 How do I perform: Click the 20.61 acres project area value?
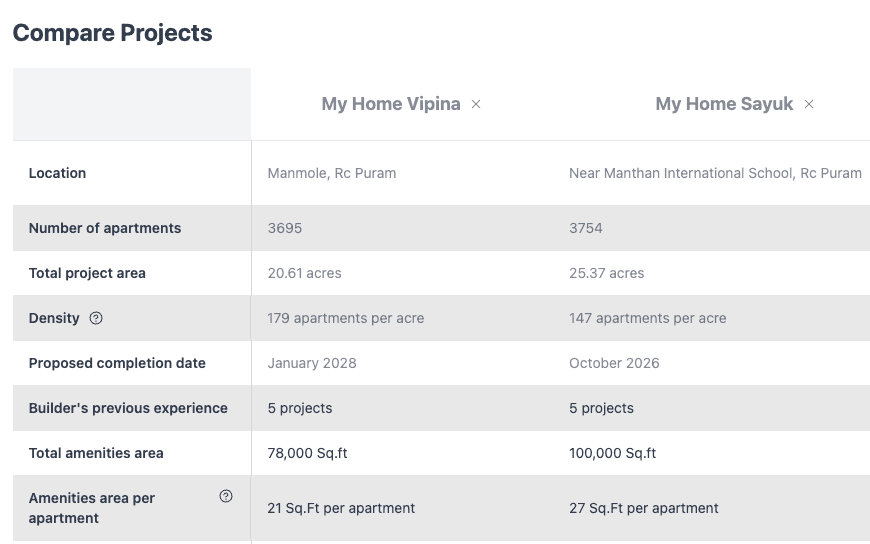click(305, 273)
